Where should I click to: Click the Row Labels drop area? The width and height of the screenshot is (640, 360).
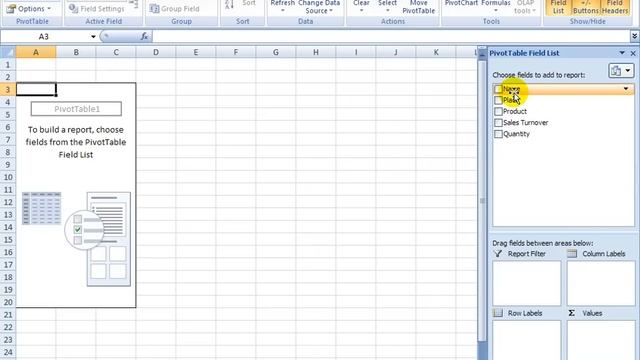tap(527, 340)
